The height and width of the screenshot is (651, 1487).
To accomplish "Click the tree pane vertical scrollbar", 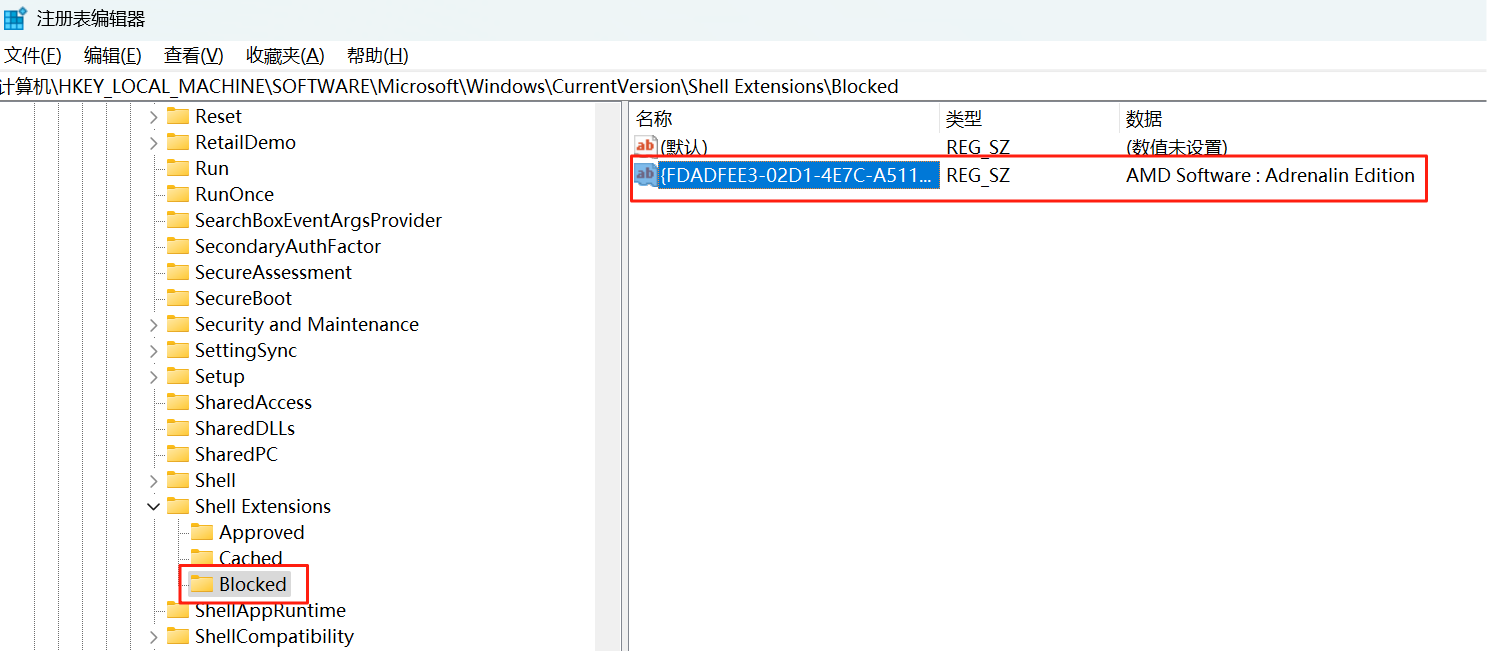I will 610,375.
